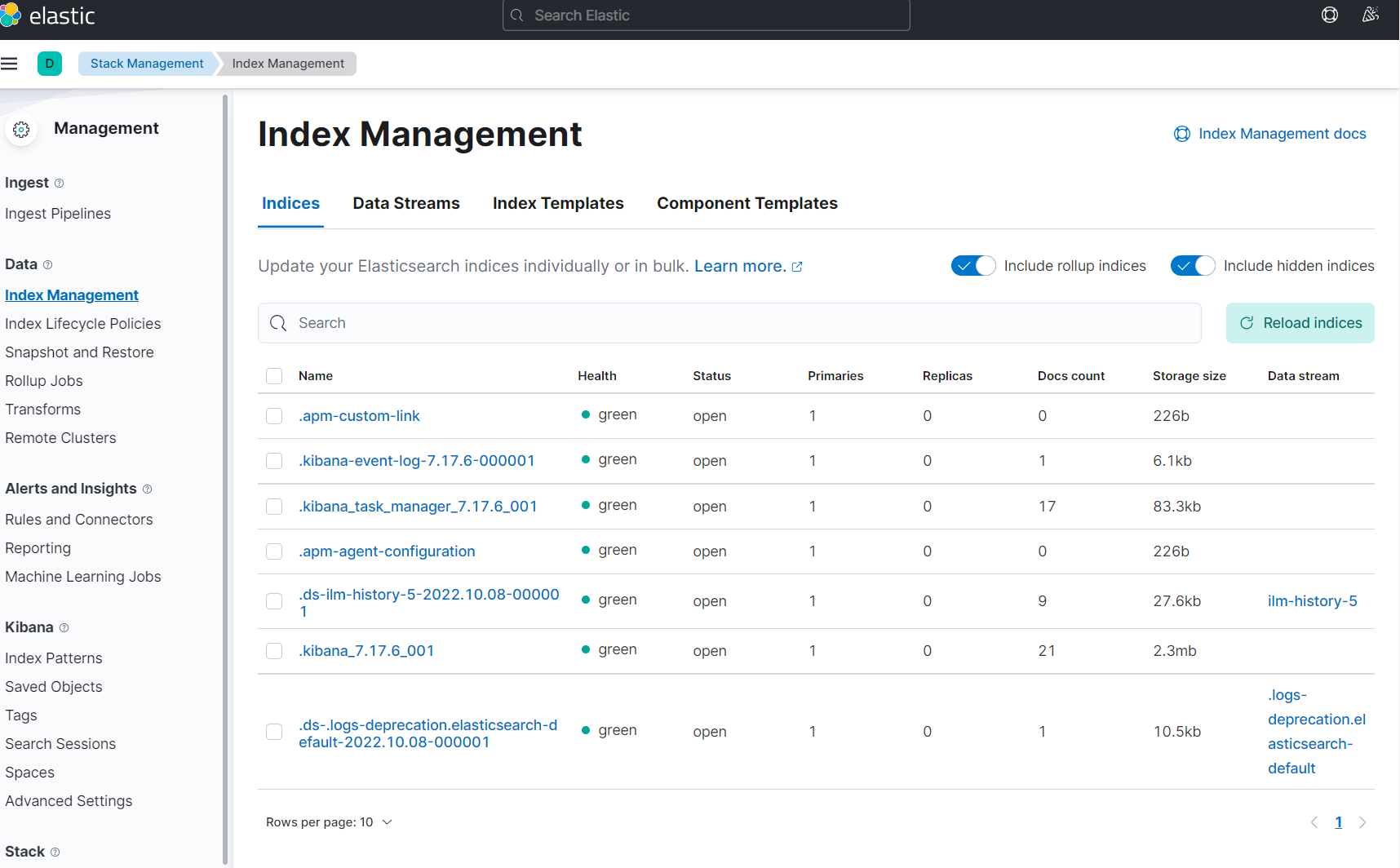Image resolution: width=1400 pixels, height=868 pixels.
Task: Toggle the hamburger navigation menu
Action: (9, 64)
